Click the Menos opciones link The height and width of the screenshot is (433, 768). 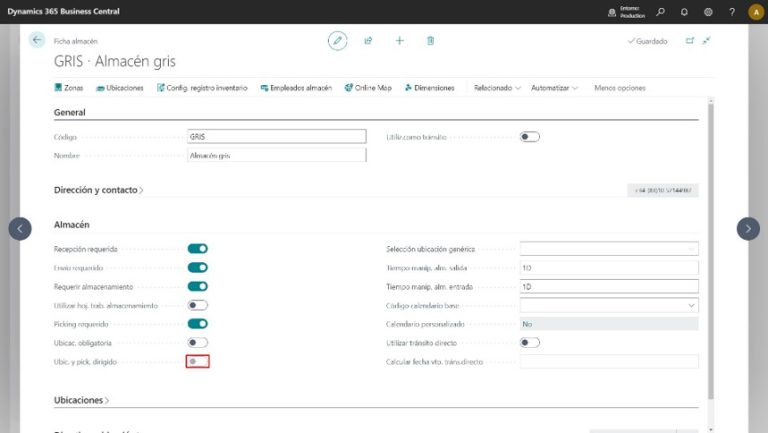tap(619, 88)
